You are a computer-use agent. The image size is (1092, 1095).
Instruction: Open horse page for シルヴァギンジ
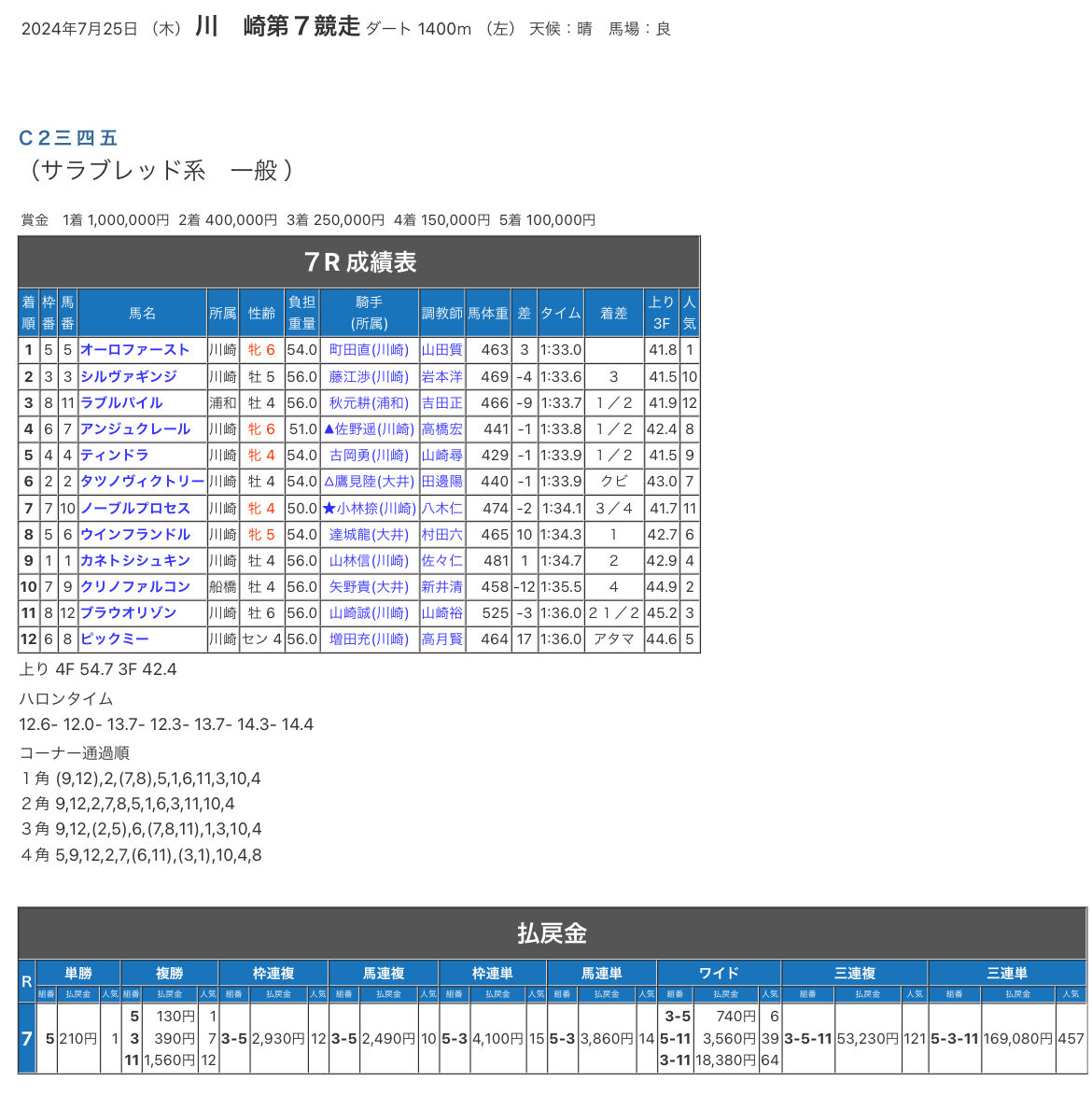point(129,376)
